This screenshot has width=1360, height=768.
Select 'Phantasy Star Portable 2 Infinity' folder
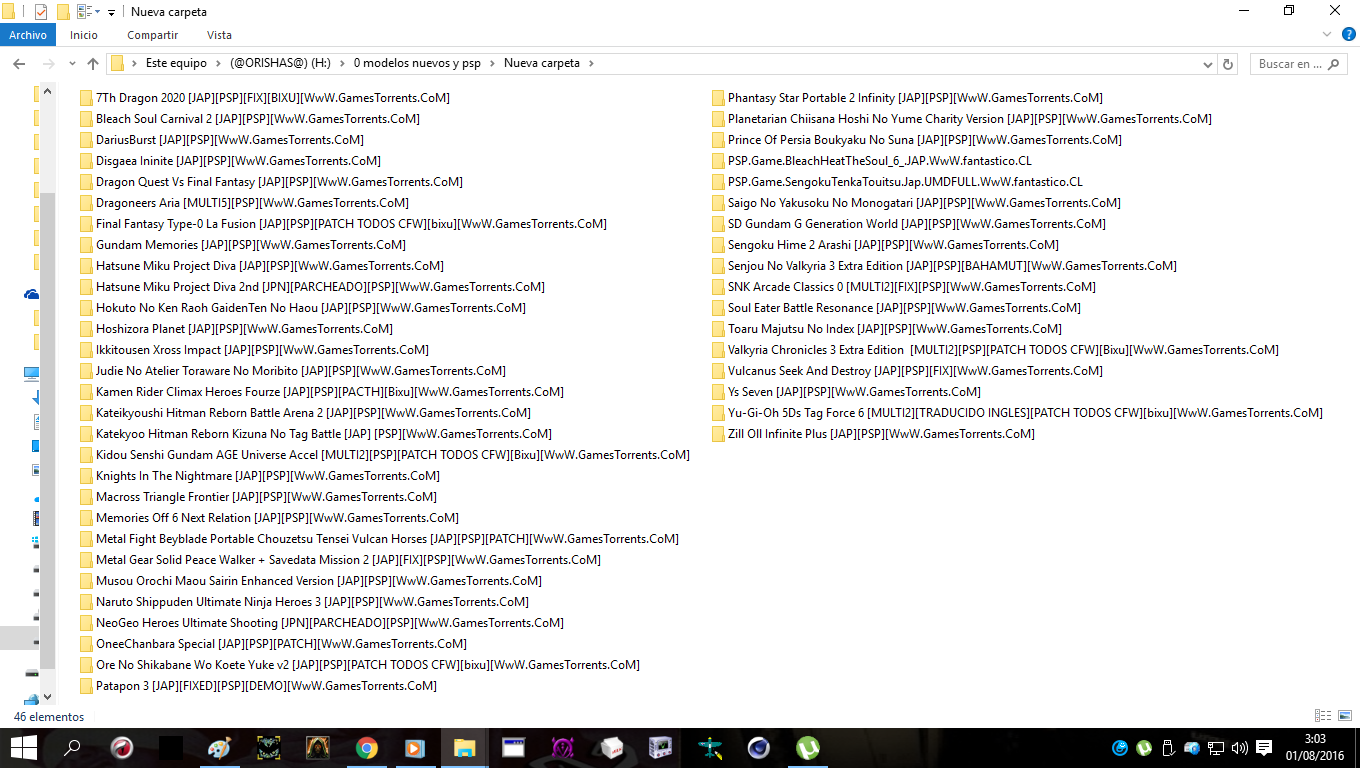(907, 98)
